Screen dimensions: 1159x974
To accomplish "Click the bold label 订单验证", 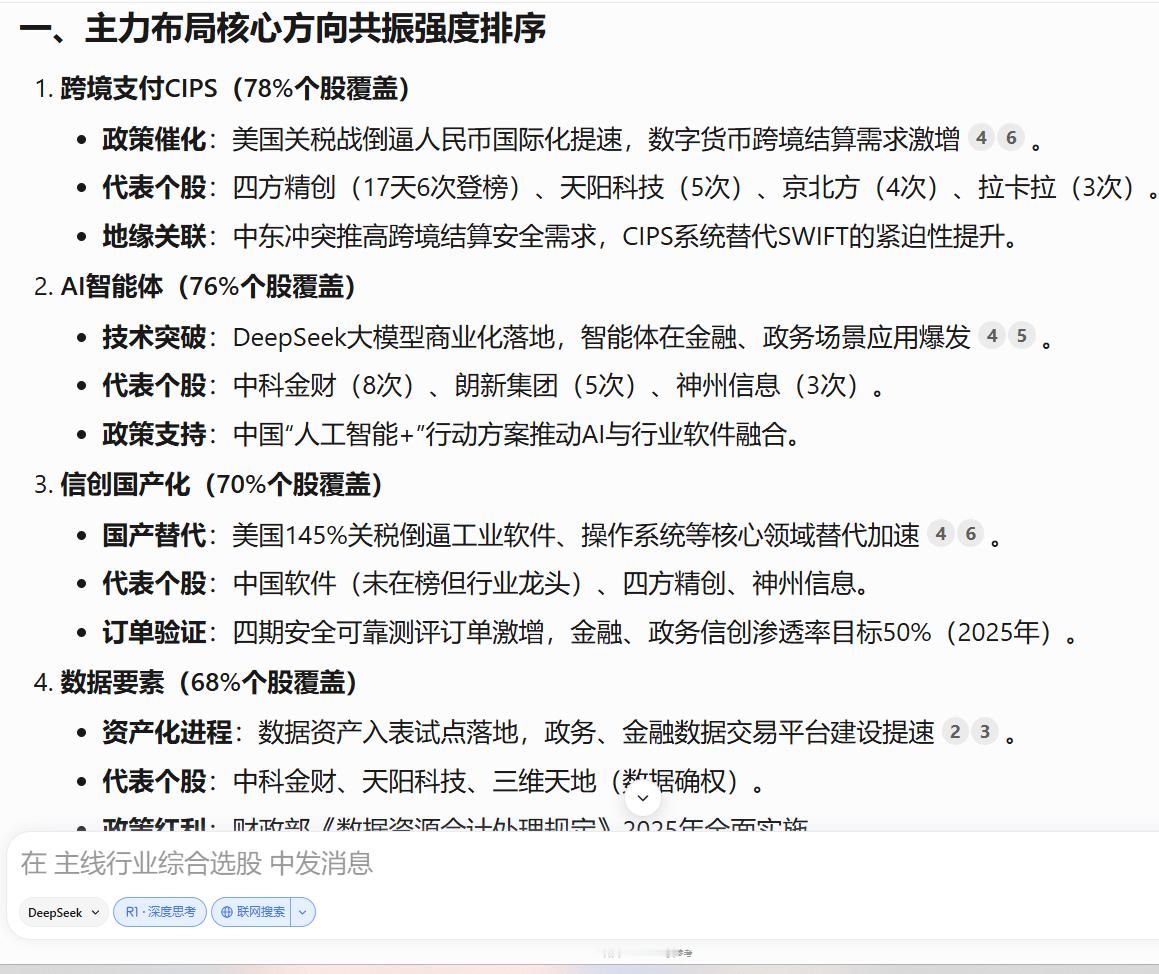I will pos(154,632).
